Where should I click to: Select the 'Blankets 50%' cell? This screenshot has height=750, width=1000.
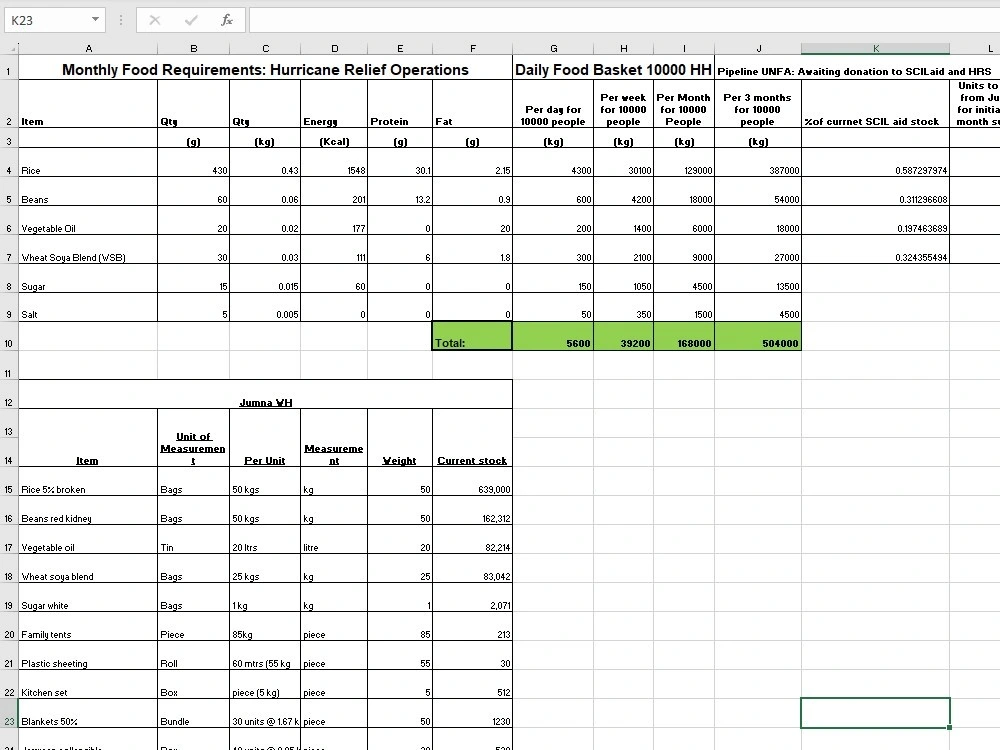coord(88,714)
